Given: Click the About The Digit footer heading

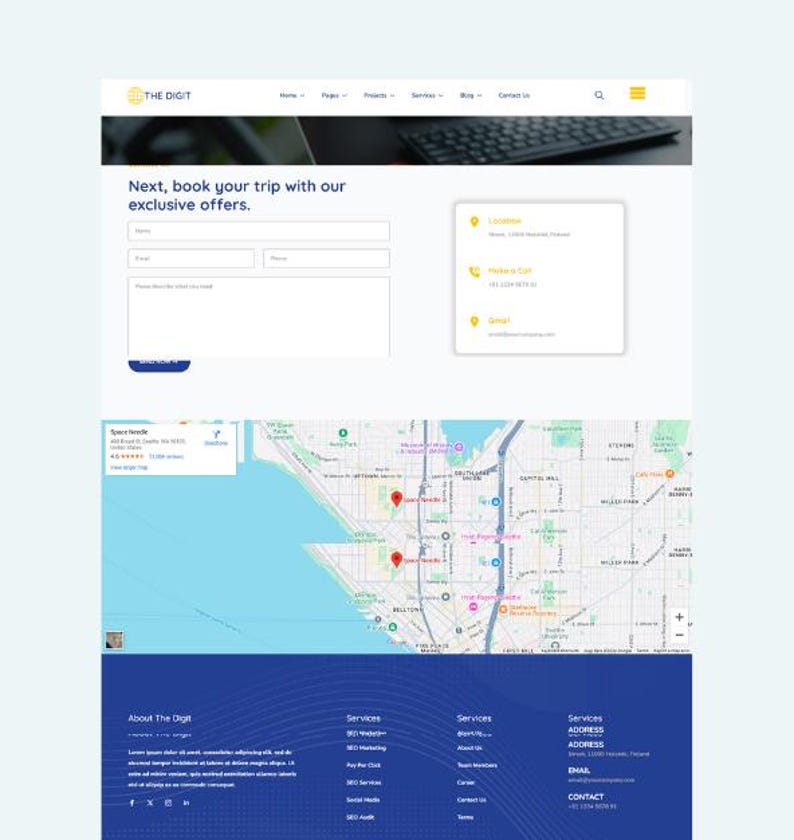Looking at the screenshot, I should click(x=160, y=718).
